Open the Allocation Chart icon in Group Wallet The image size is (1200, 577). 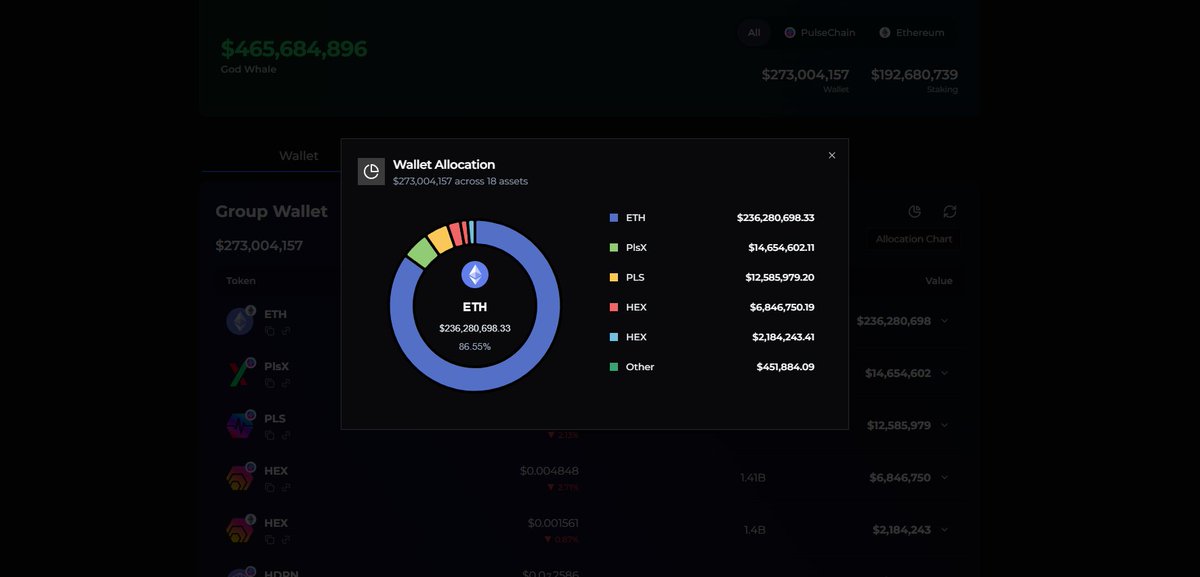point(914,211)
